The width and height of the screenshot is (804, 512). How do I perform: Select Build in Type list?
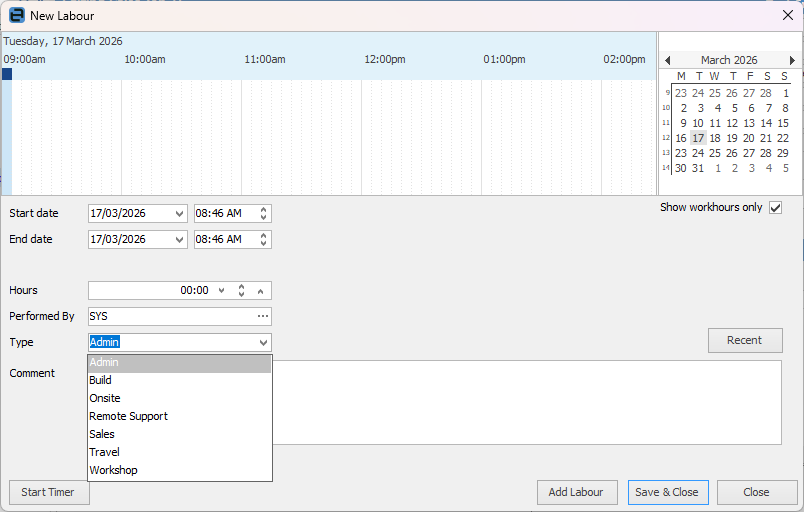coord(179,380)
